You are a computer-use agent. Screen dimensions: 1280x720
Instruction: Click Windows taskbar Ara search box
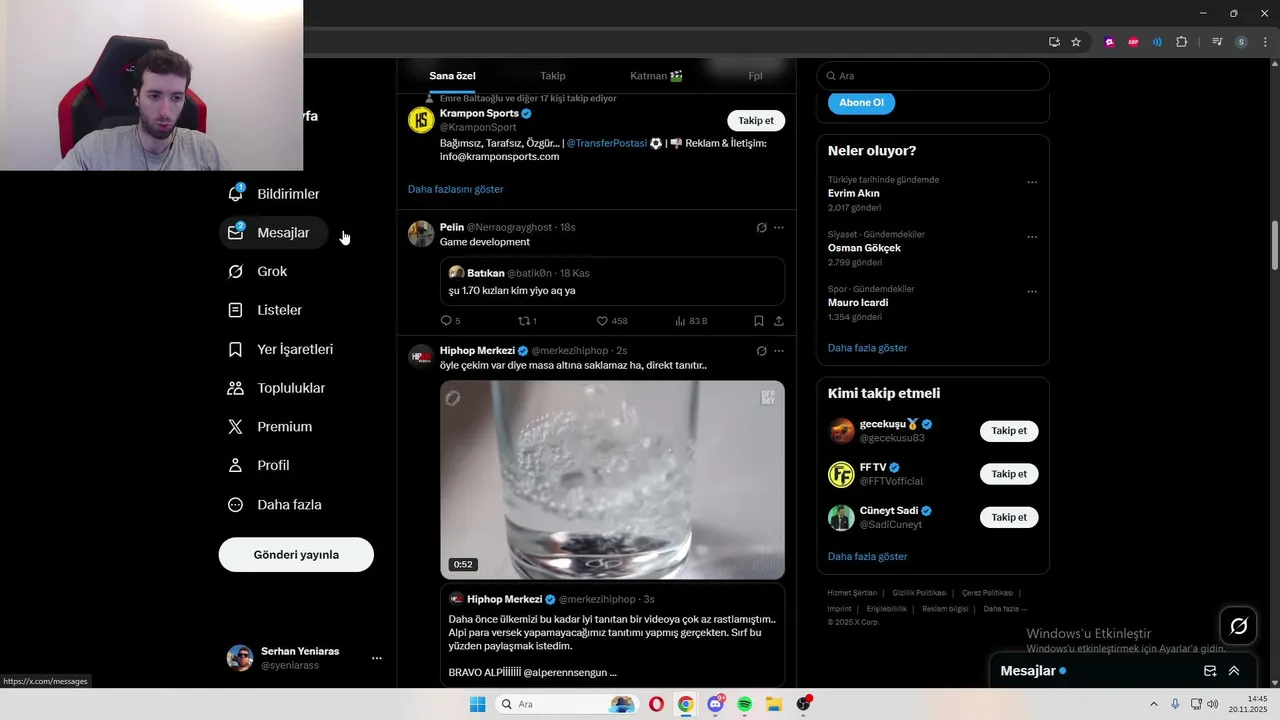pos(567,704)
